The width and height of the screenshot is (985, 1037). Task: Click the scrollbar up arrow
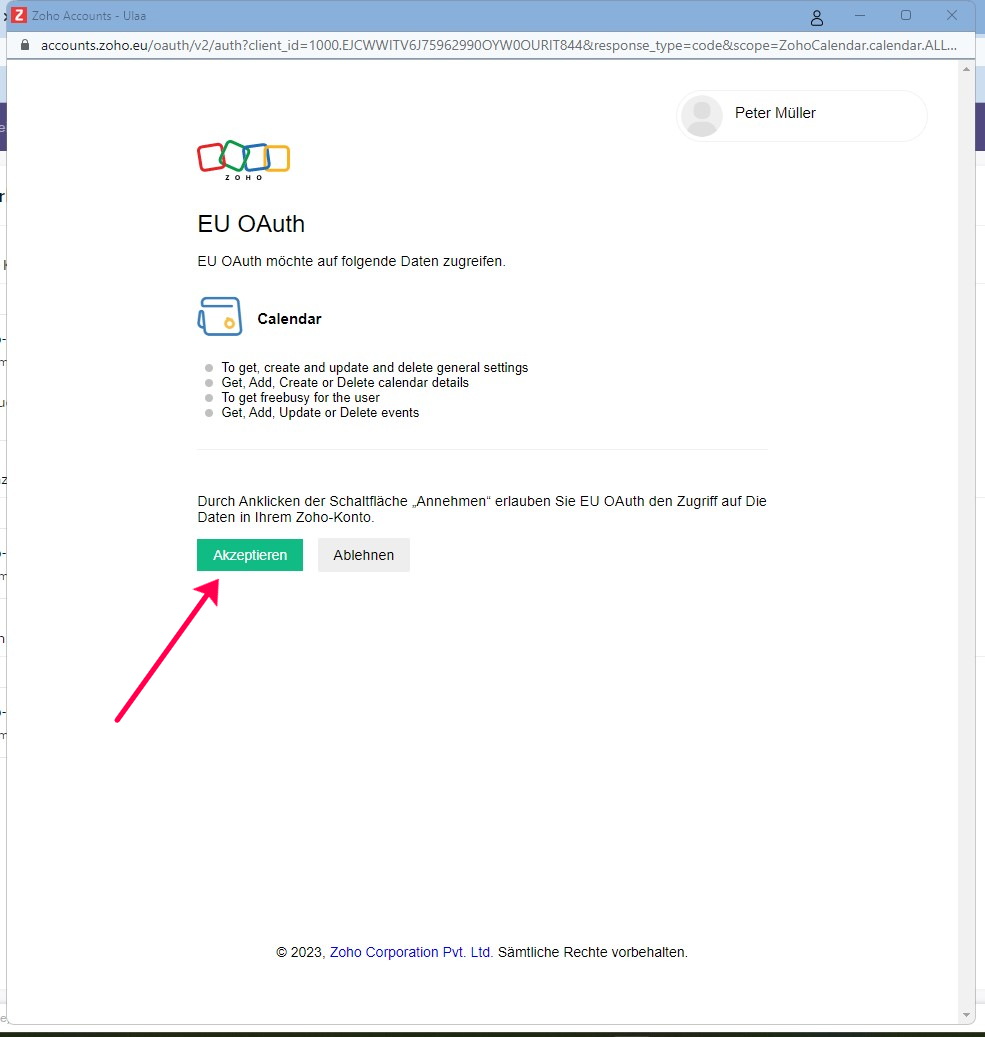(x=966, y=69)
